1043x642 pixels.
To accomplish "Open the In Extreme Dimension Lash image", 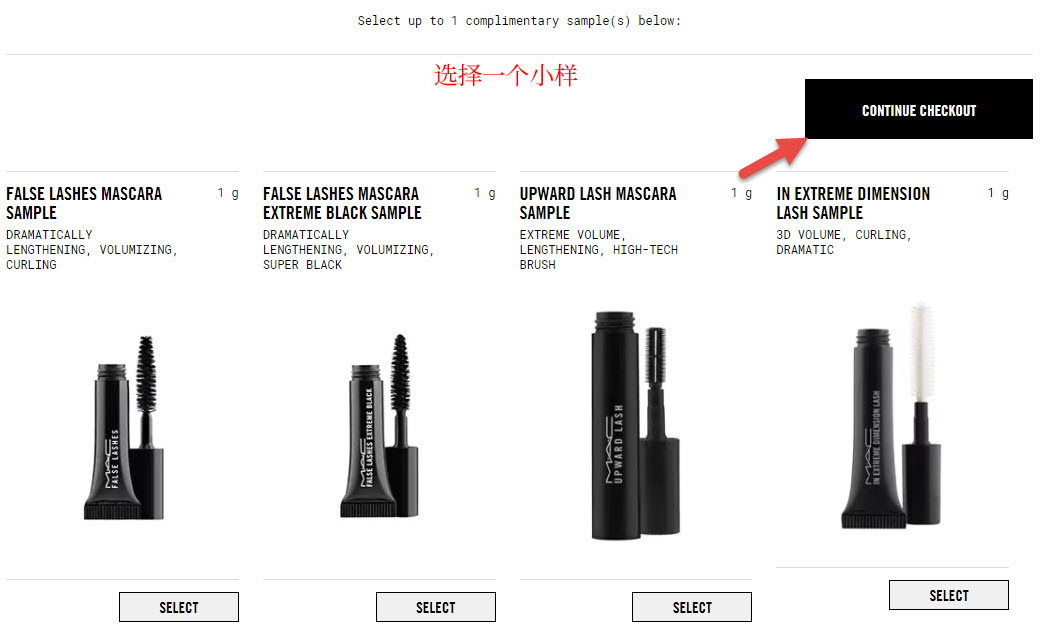I will pyautogui.click(x=891, y=416).
